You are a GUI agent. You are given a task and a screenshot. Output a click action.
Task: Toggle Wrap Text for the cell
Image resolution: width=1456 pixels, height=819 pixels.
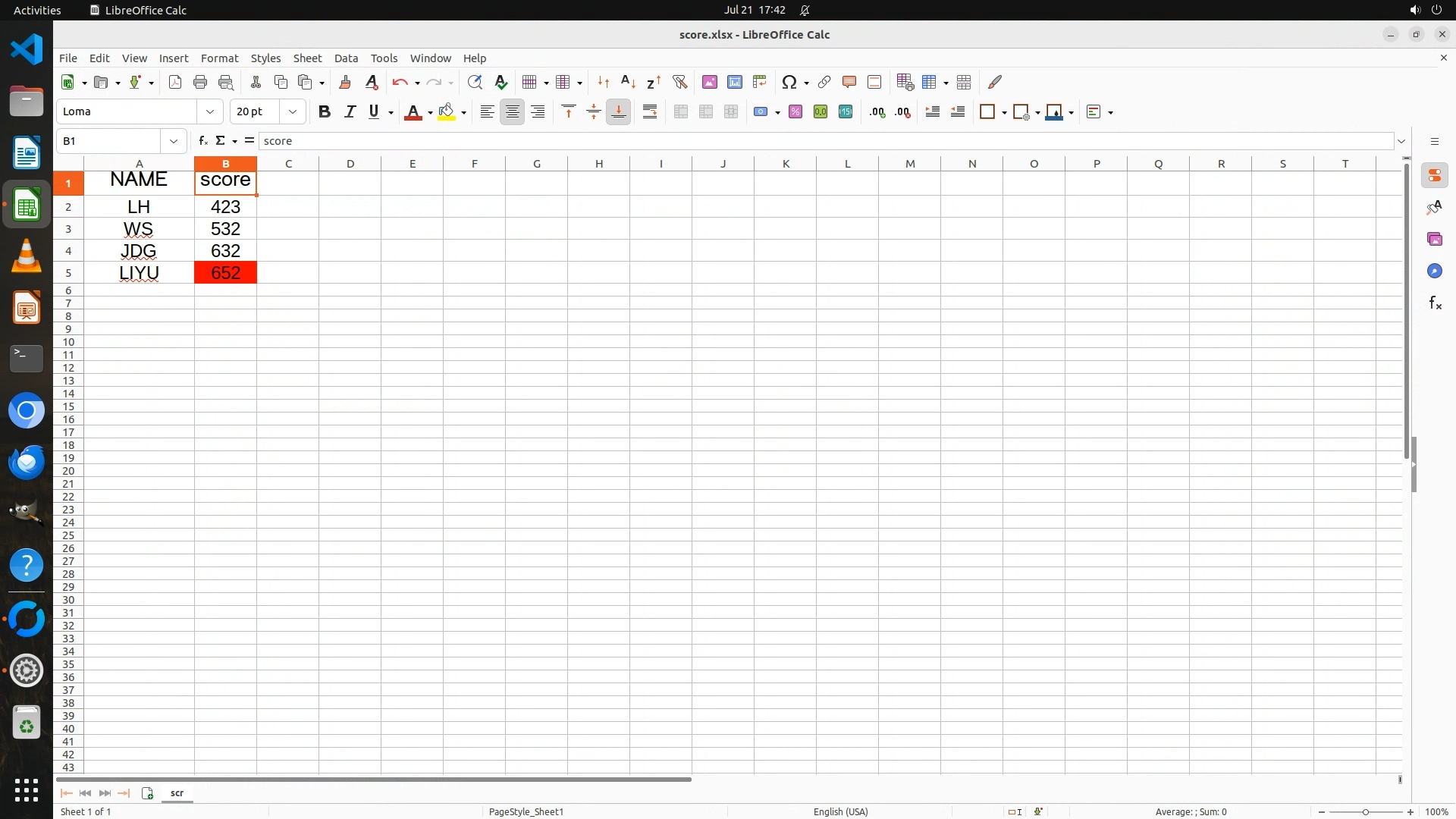point(650,111)
